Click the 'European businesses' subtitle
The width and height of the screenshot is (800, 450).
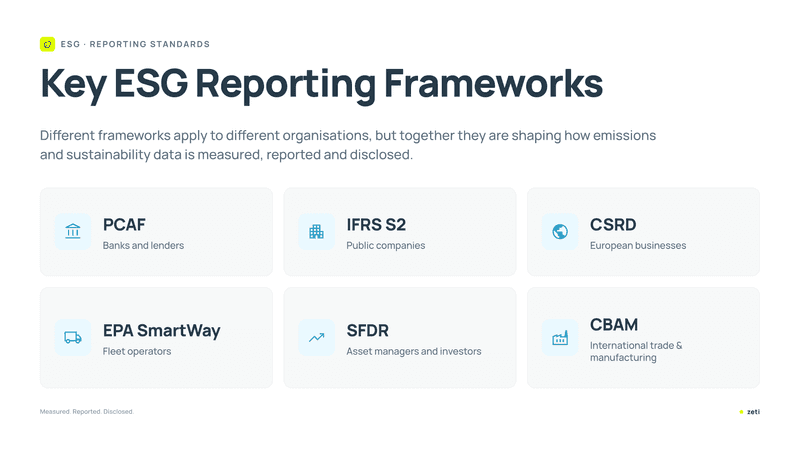tap(638, 245)
